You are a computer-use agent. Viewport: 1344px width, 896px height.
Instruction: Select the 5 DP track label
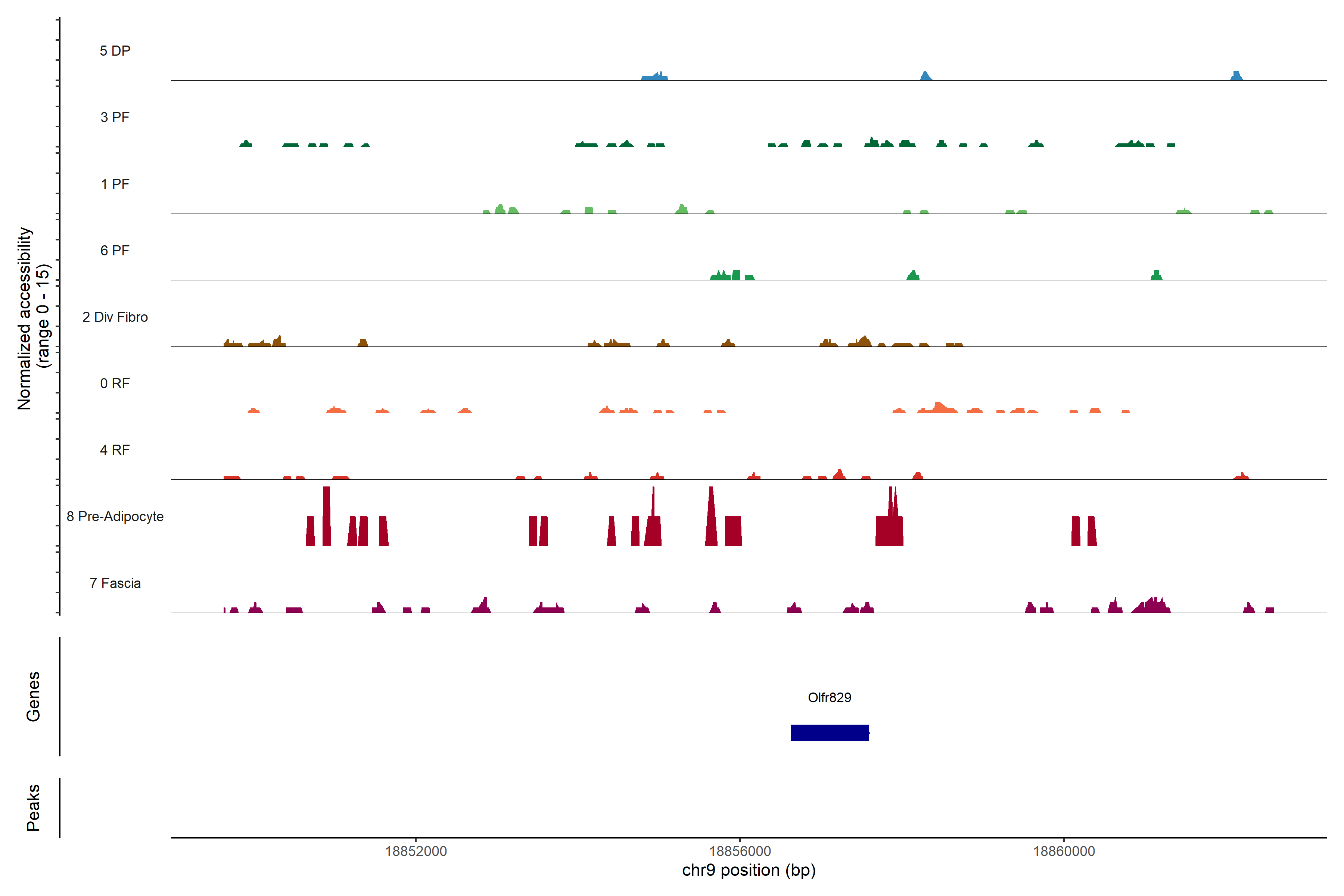[x=115, y=51]
